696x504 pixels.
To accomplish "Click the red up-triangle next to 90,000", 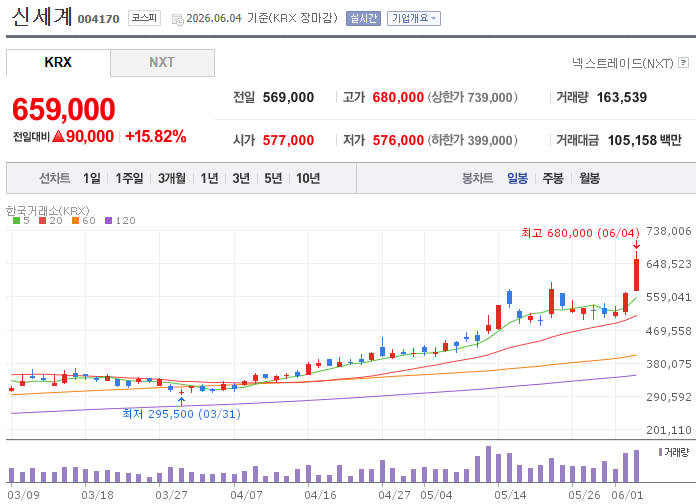I will coord(59,136).
